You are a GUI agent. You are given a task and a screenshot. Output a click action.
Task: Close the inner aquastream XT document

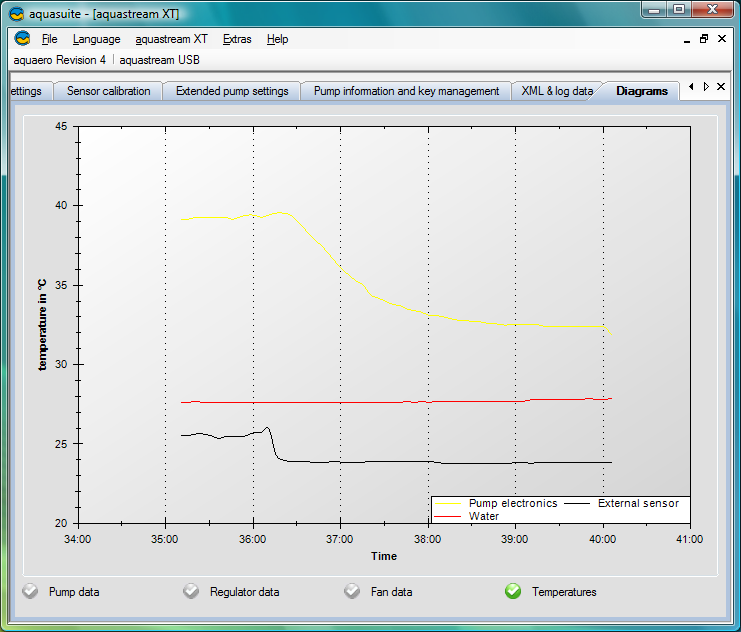click(722, 39)
